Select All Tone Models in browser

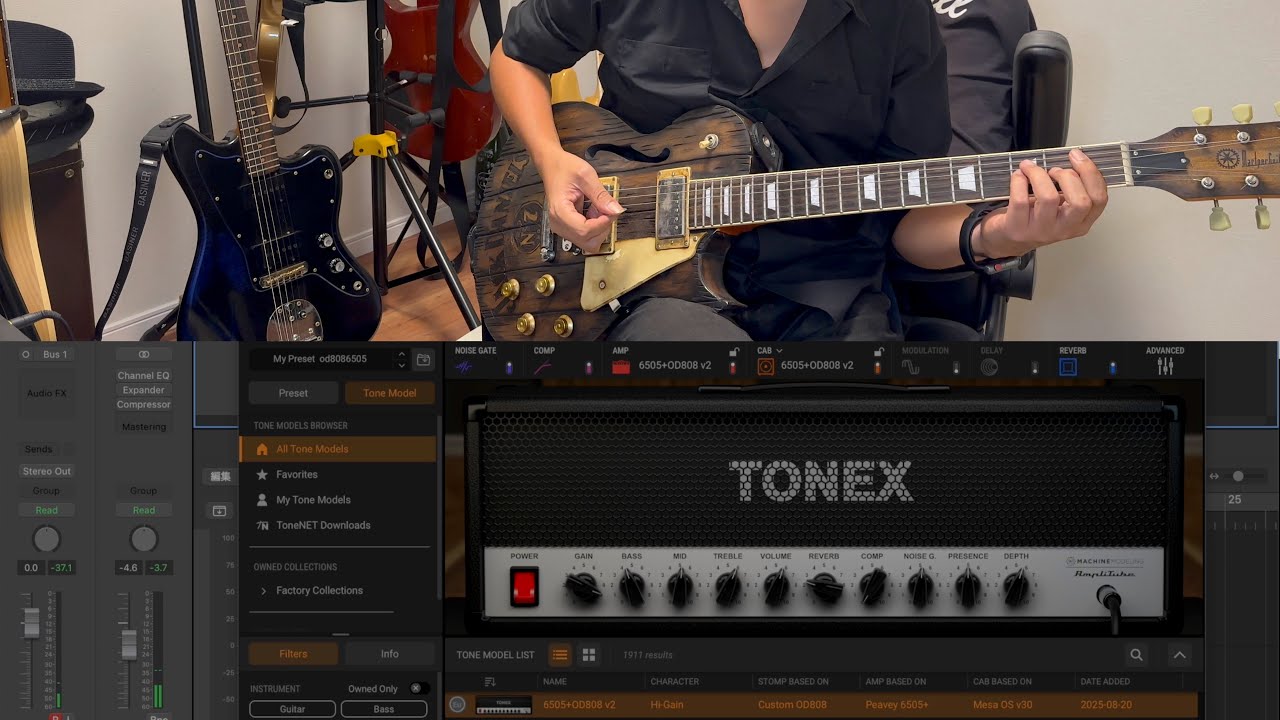[338, 449]
